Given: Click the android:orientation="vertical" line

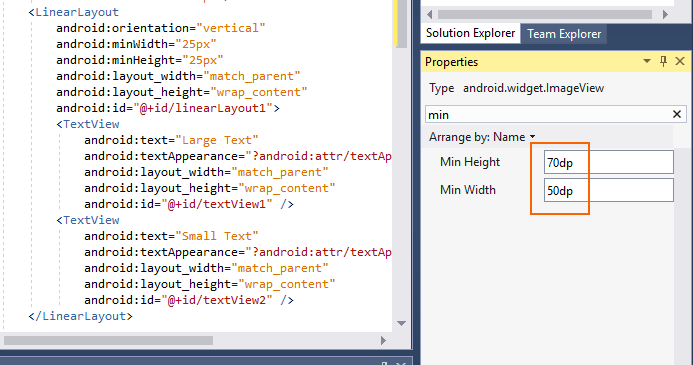Looking at the screenshot, I should [160, 28].
